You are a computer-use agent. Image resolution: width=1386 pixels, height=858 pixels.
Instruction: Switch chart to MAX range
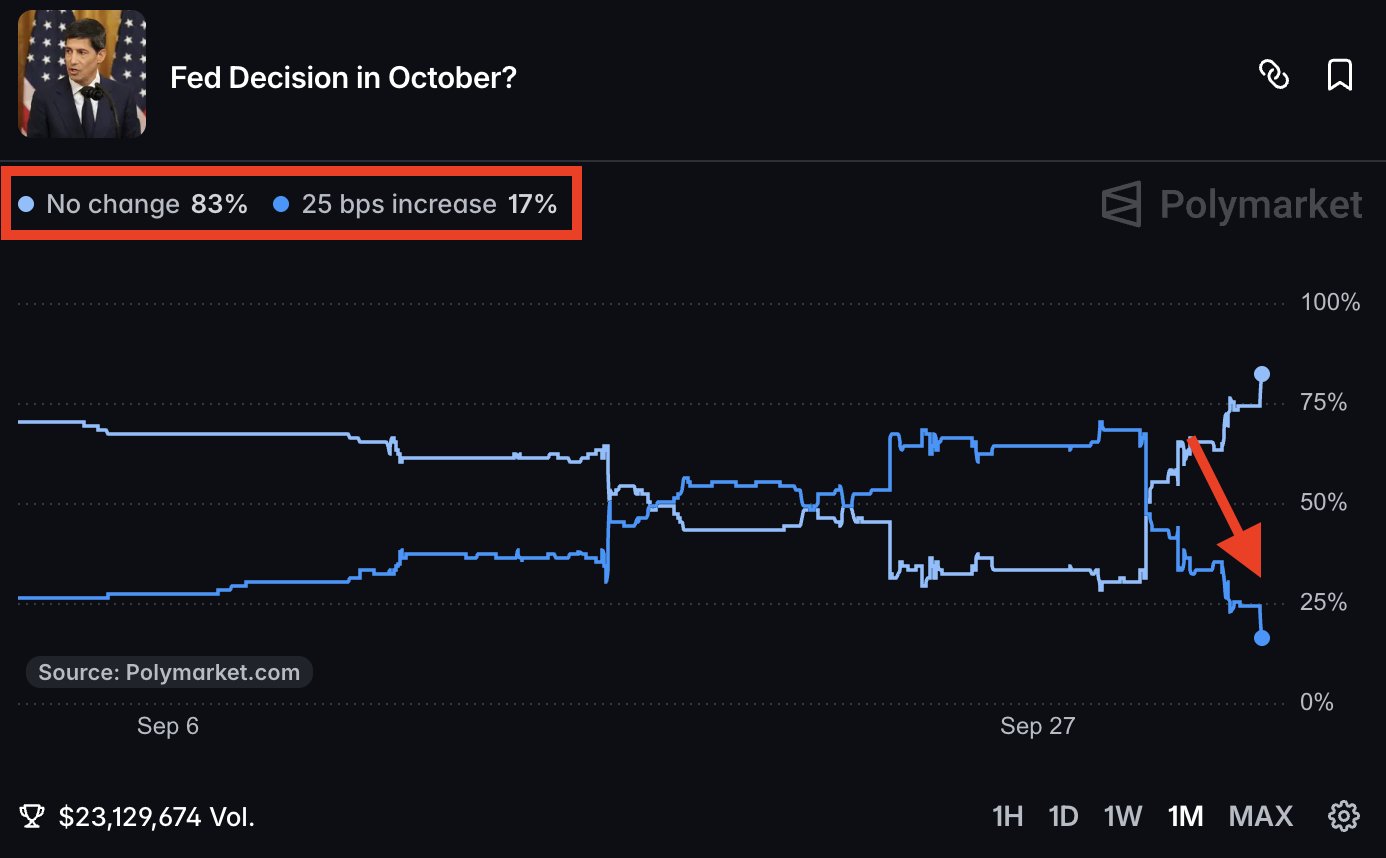[x=1260, y=816]
